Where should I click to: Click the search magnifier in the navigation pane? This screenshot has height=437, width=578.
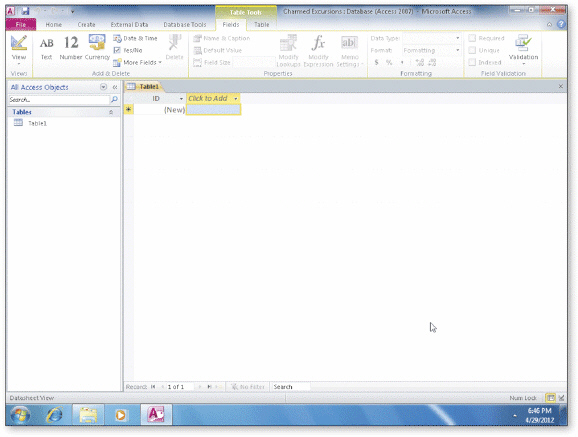[114, 100]
